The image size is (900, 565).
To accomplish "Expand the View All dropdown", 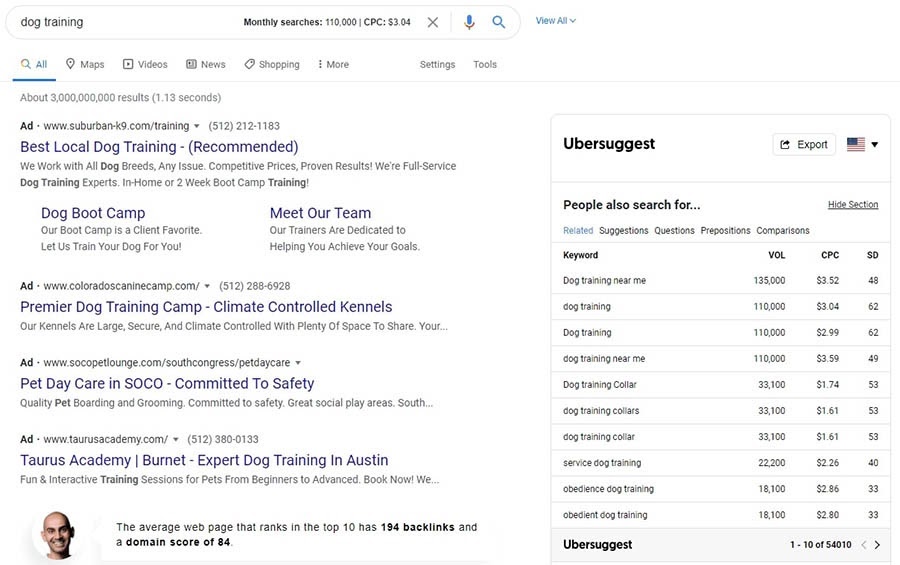I will 556,20.
